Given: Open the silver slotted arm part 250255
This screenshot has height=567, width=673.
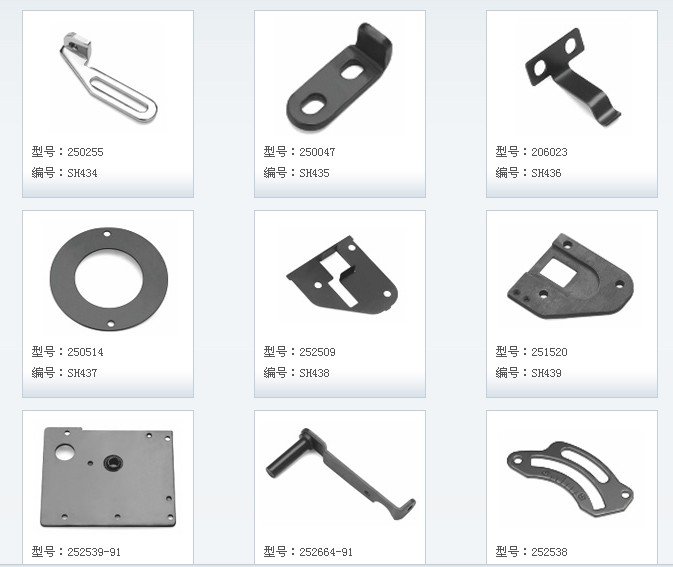Looking at the screenshot, I should (x=108, y=77).
